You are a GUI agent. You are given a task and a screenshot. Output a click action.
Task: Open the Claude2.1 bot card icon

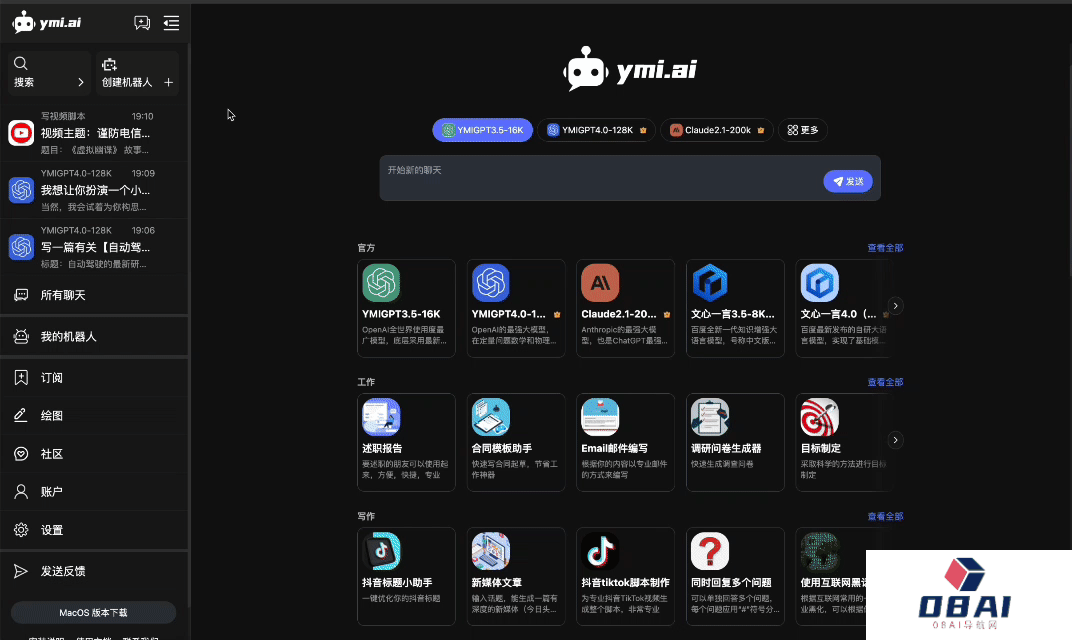coord(600,283)
